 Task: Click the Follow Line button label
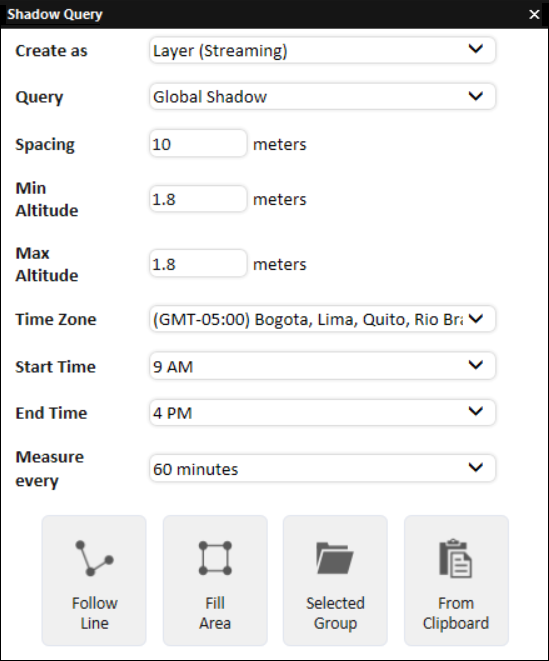tap(94, 613)
